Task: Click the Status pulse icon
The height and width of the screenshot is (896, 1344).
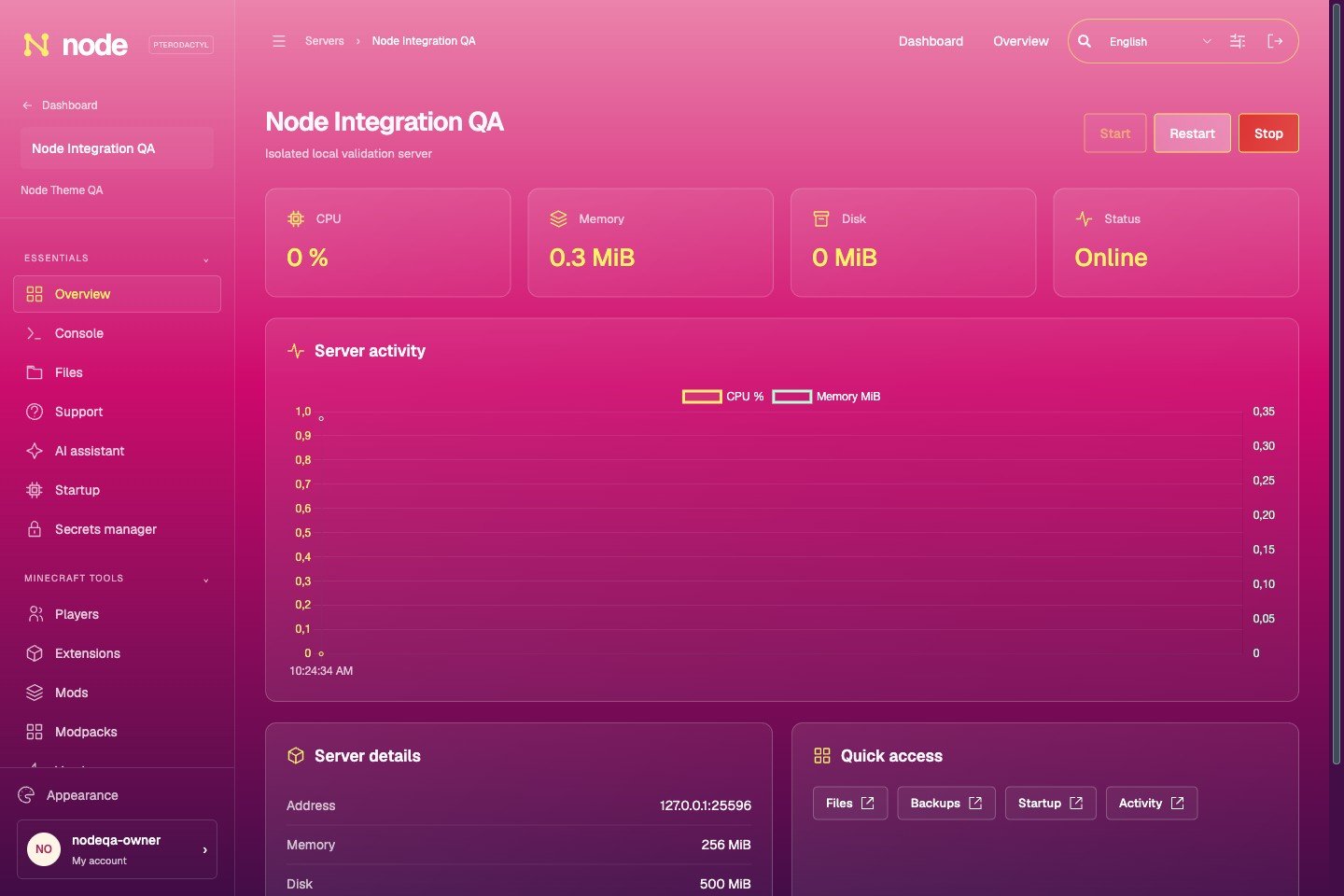Action: [x=1084, y=218]
